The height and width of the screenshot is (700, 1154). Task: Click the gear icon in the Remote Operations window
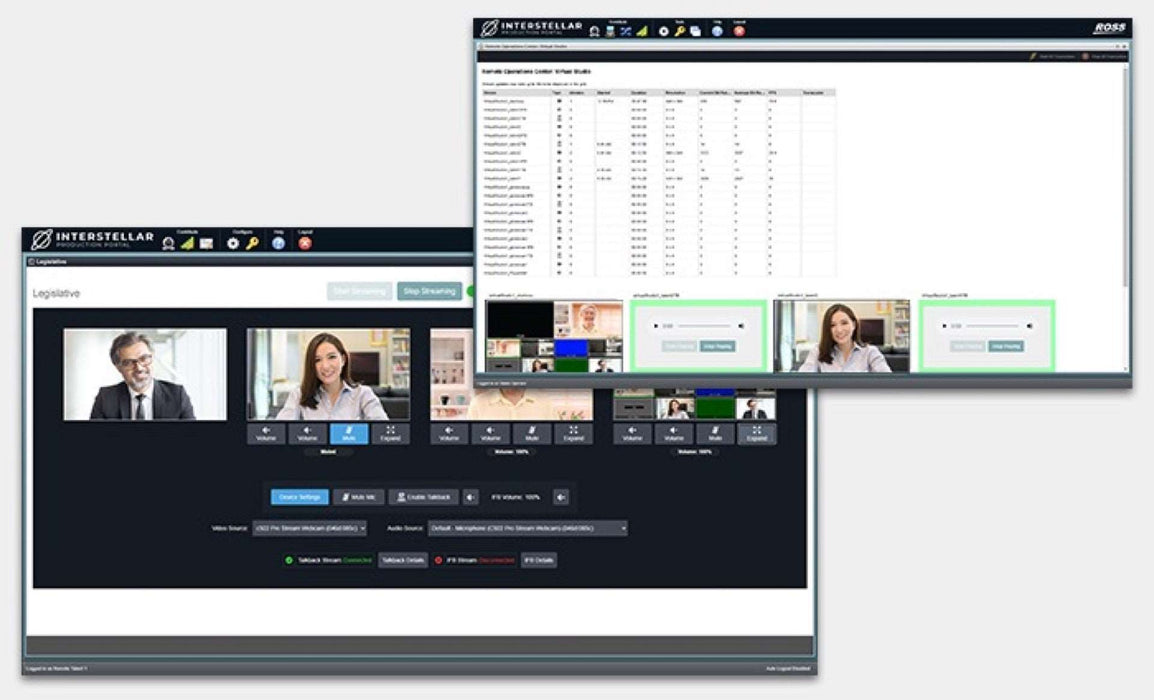(663, 31)
